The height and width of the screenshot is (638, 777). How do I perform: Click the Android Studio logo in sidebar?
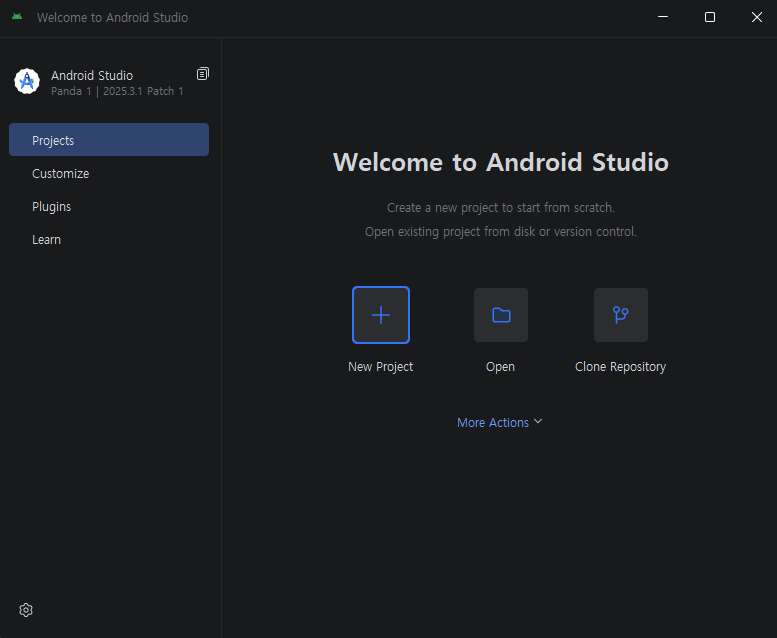(x=27, y=81)
